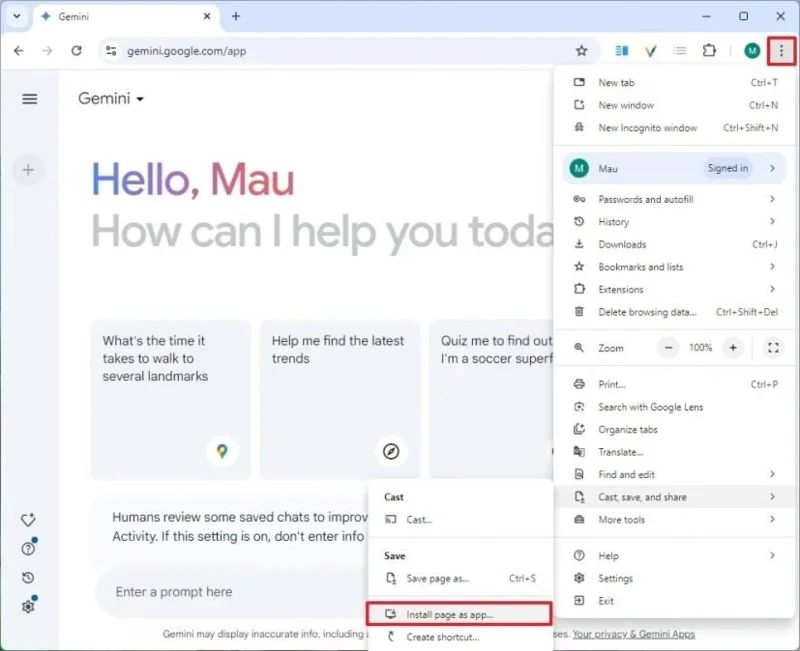The width and height of the screenshot is (800, 651).
Task: Select Print from the Chrome menu
Action: point(674,384)
